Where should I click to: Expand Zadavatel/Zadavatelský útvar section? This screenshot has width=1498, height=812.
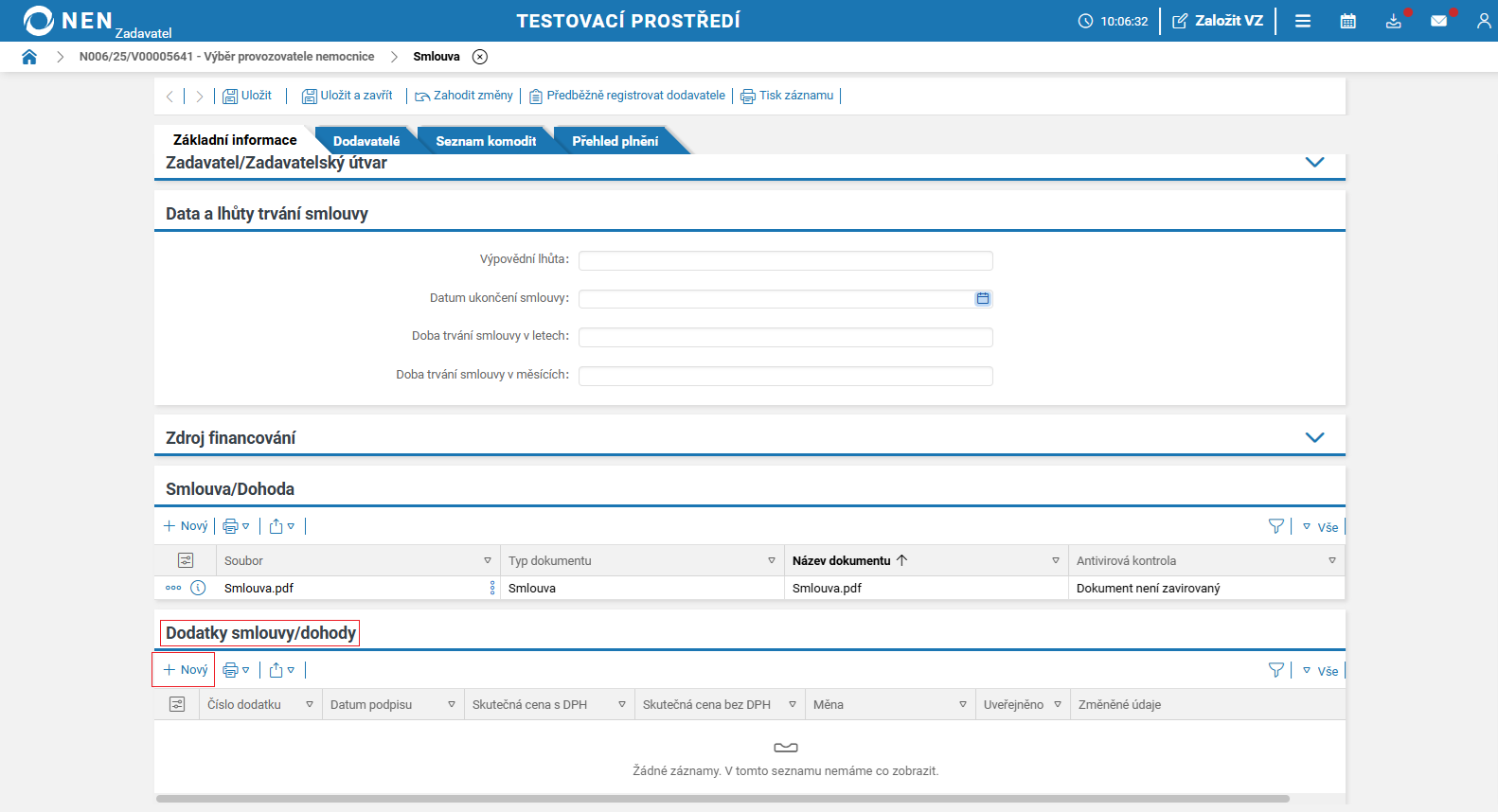(x=1314, y=163)
